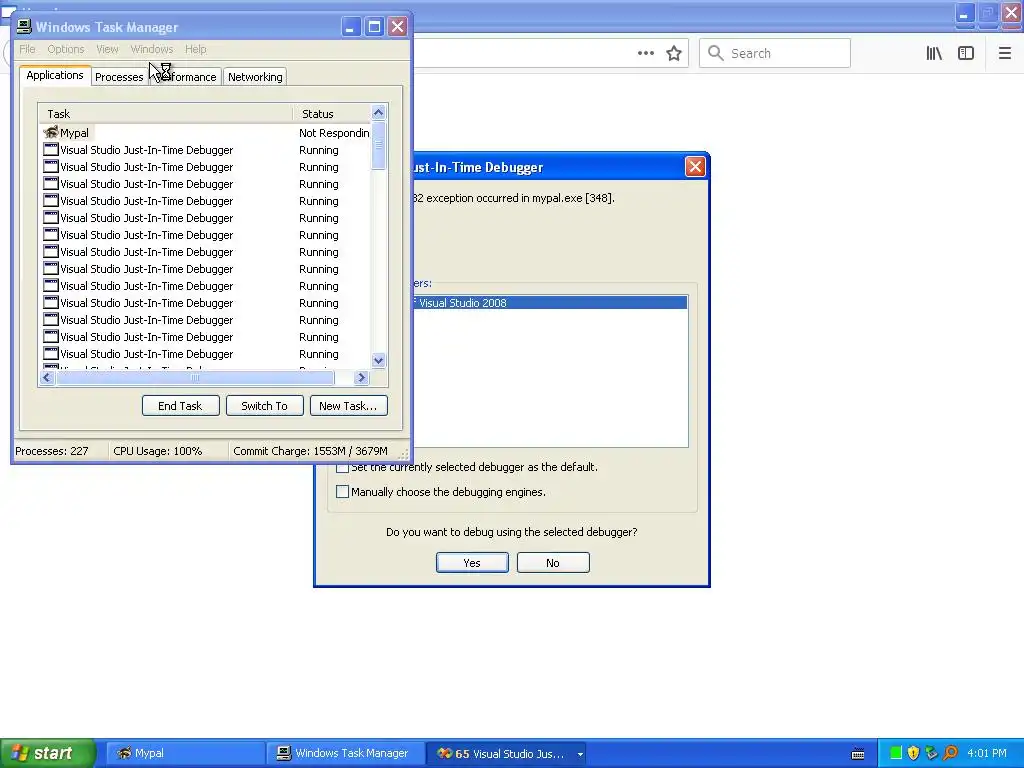Click New Task... button
The height and width of the screenshot is (768, 1024).
349,406
